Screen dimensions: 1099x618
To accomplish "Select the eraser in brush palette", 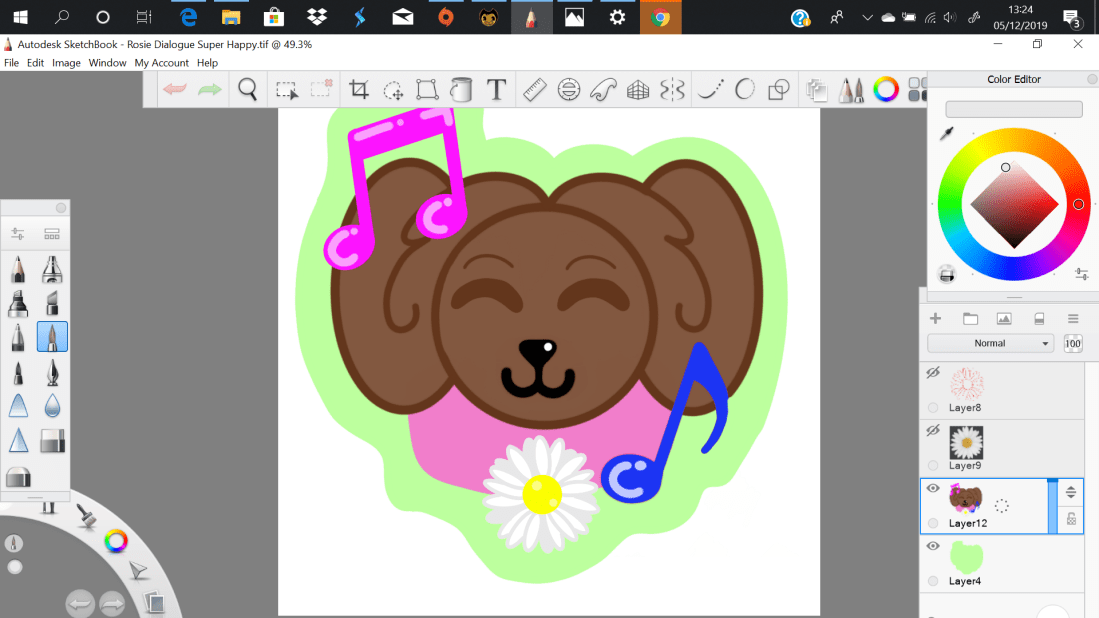I will [52, 440].
